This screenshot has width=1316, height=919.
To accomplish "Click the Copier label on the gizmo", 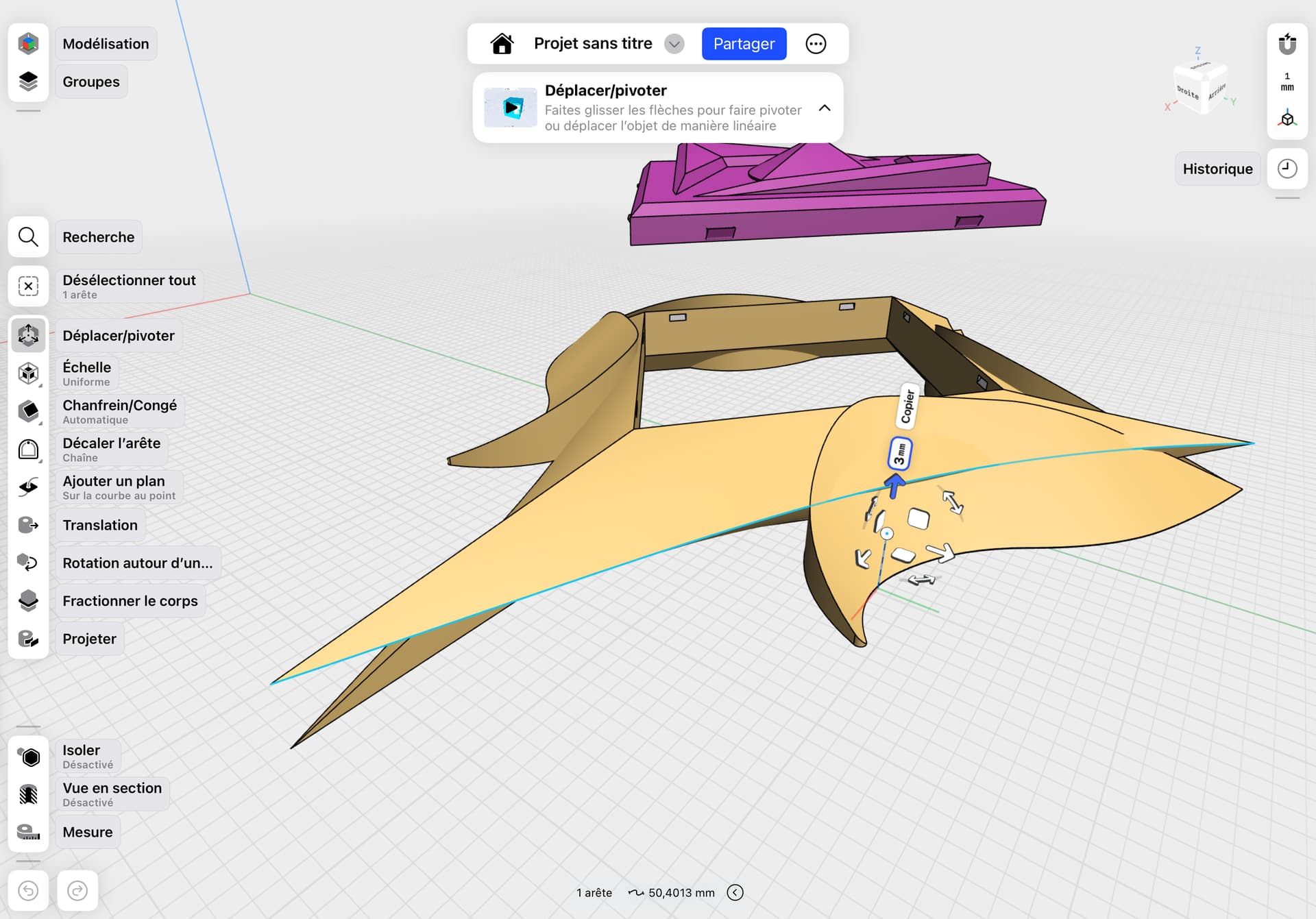I will tap(907, 406).
